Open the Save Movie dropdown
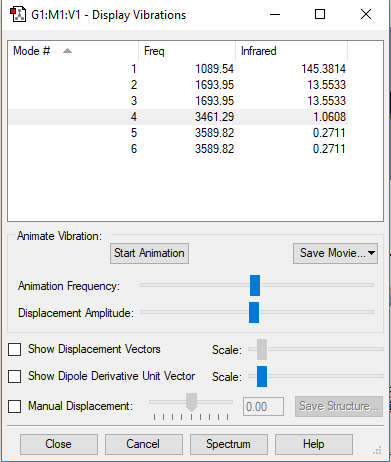The height and width of the screenshot is (462, 391). (335, 253)
